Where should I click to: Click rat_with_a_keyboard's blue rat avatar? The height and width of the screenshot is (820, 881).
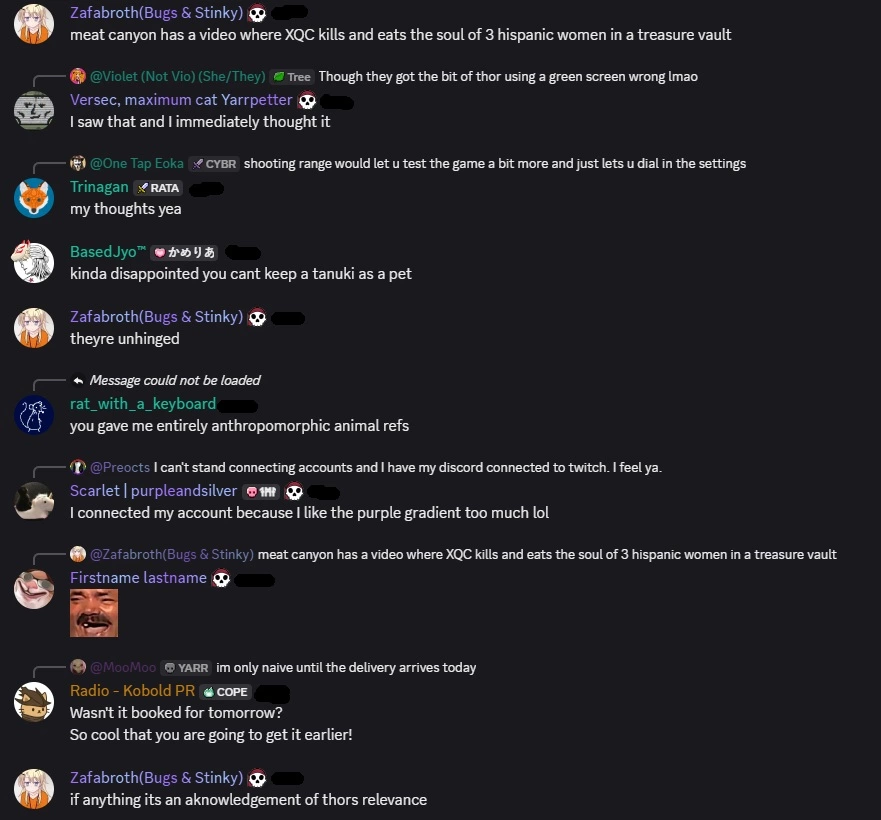pos(34,415)
